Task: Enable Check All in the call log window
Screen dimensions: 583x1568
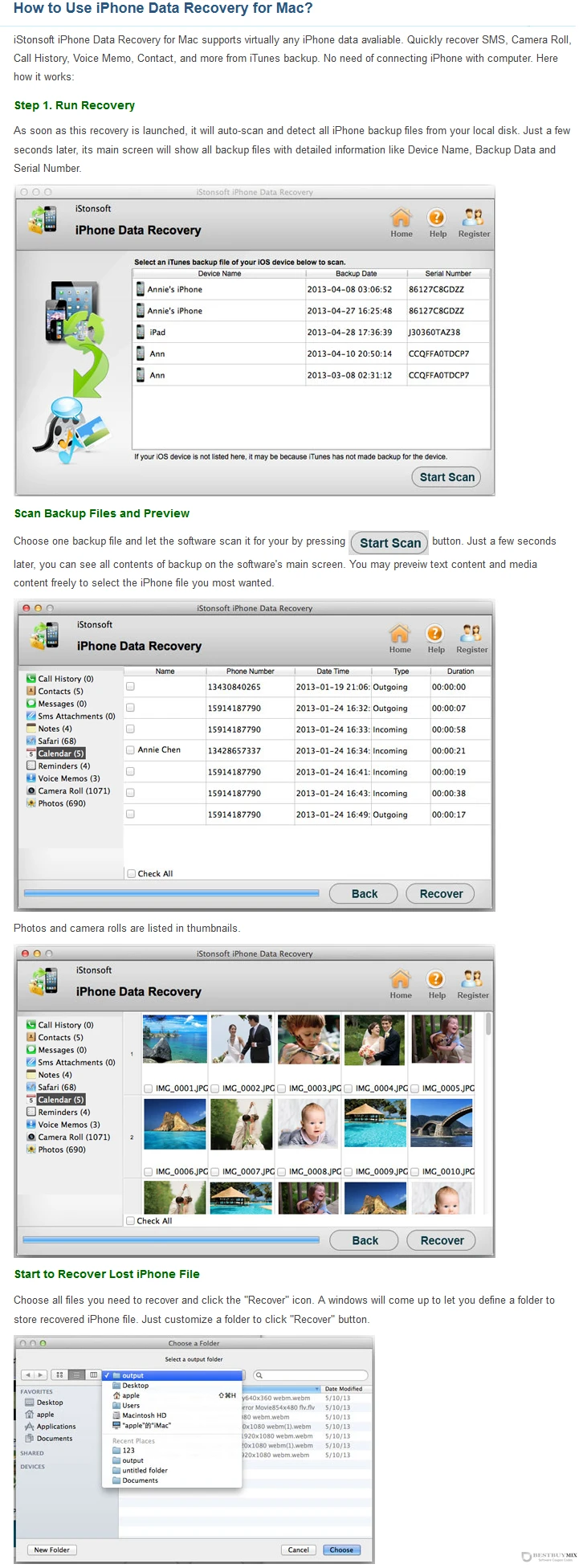Action: tap(131, 874)
